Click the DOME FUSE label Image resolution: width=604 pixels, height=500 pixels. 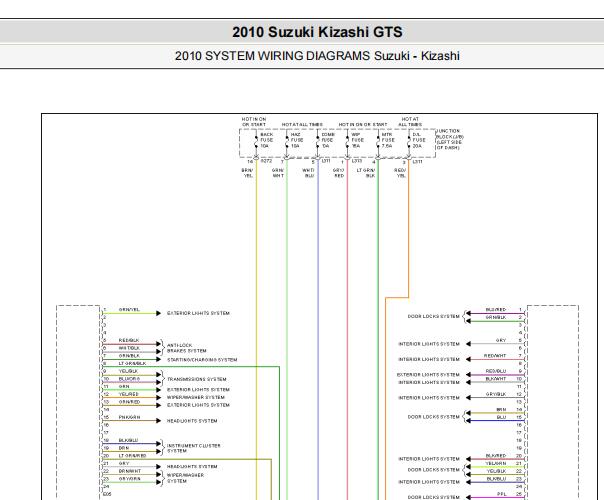tap(328, 141)
